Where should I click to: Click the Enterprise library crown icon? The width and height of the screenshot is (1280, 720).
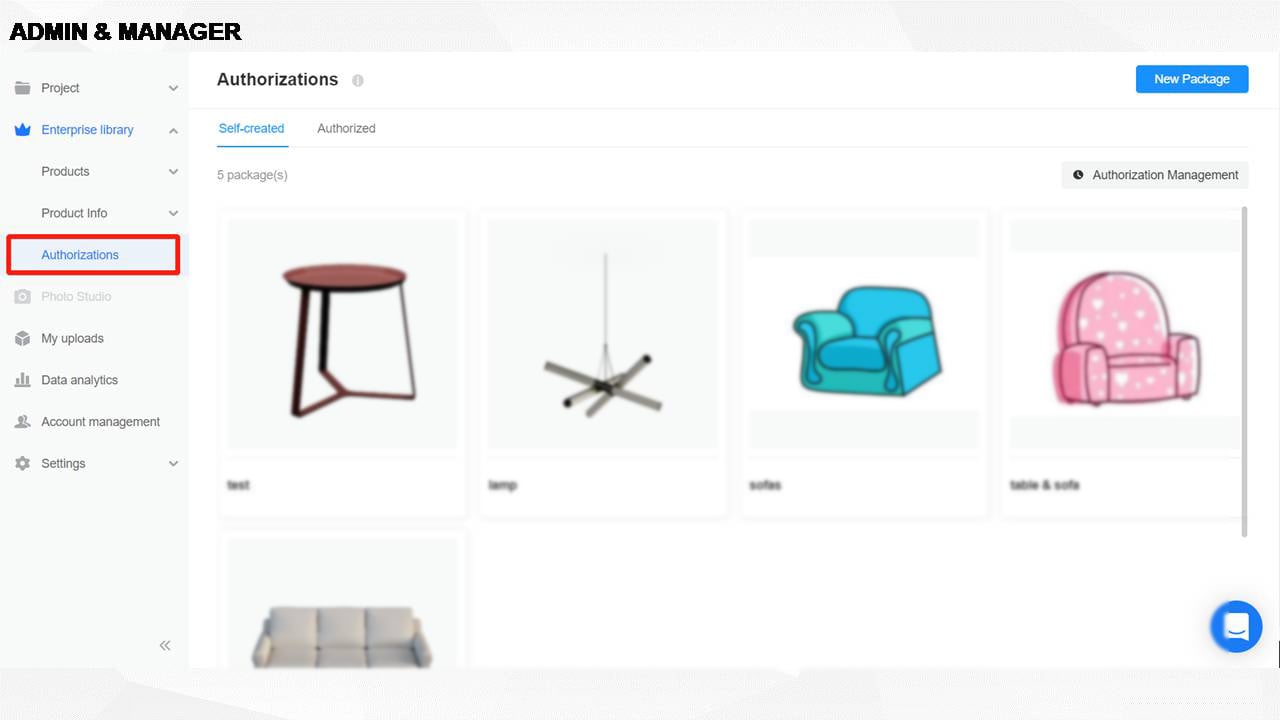(x=22, y=130)
